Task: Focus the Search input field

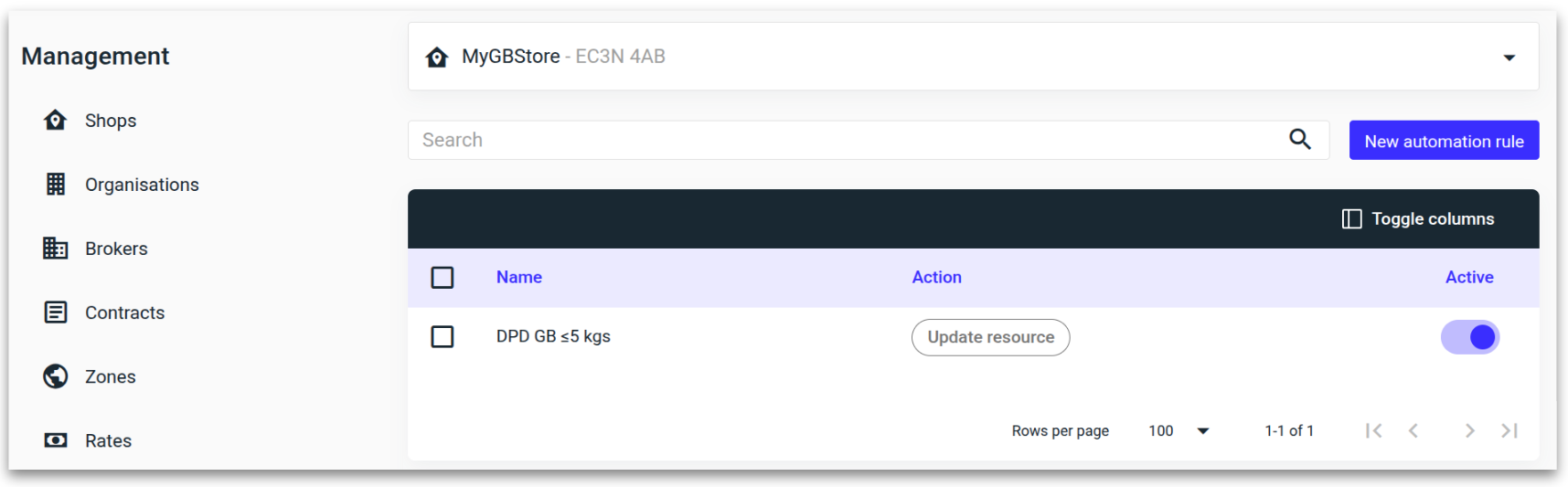Action: [x=841, y=140]
